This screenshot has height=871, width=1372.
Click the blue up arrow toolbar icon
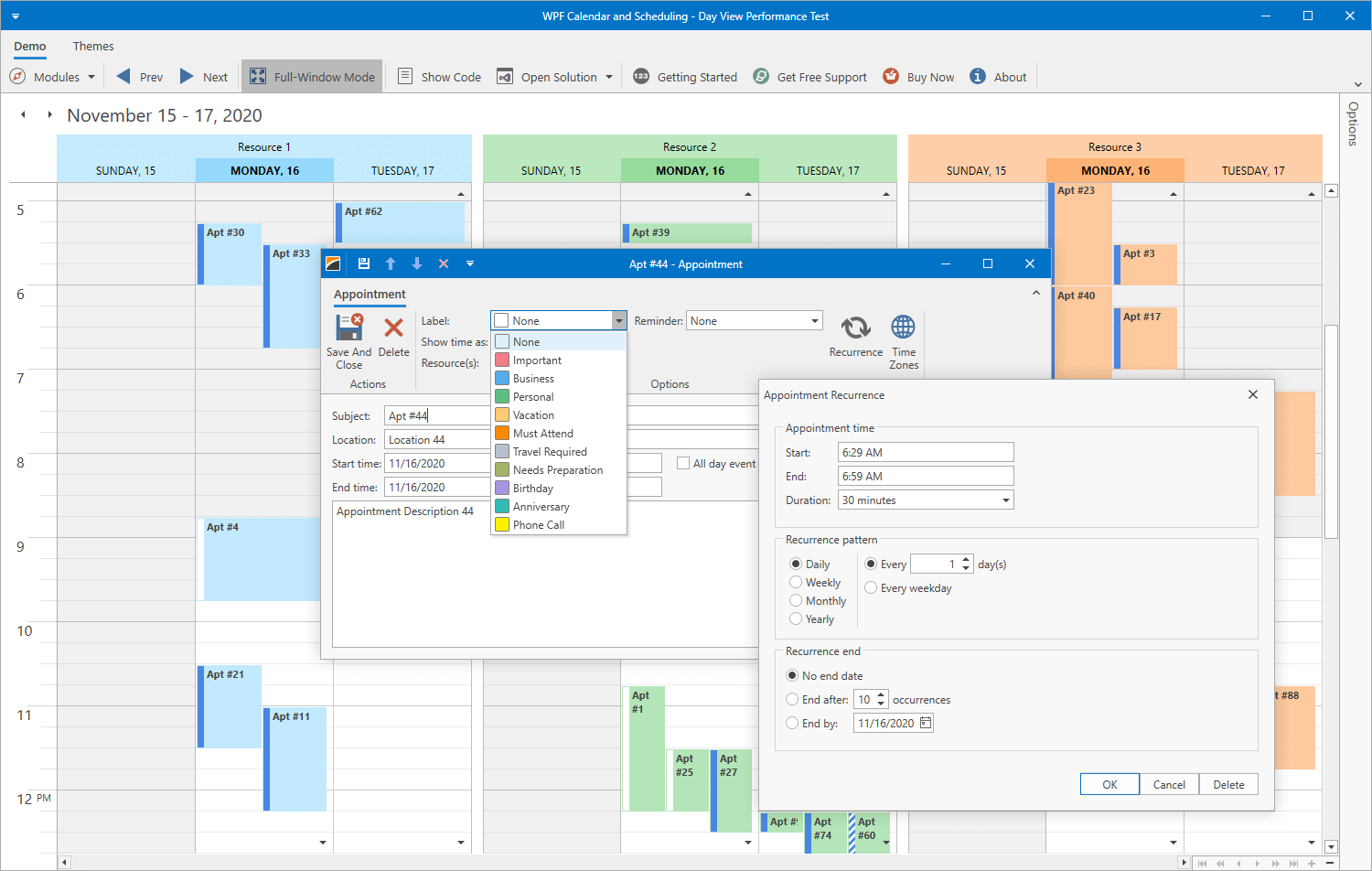tap(391, 263)
